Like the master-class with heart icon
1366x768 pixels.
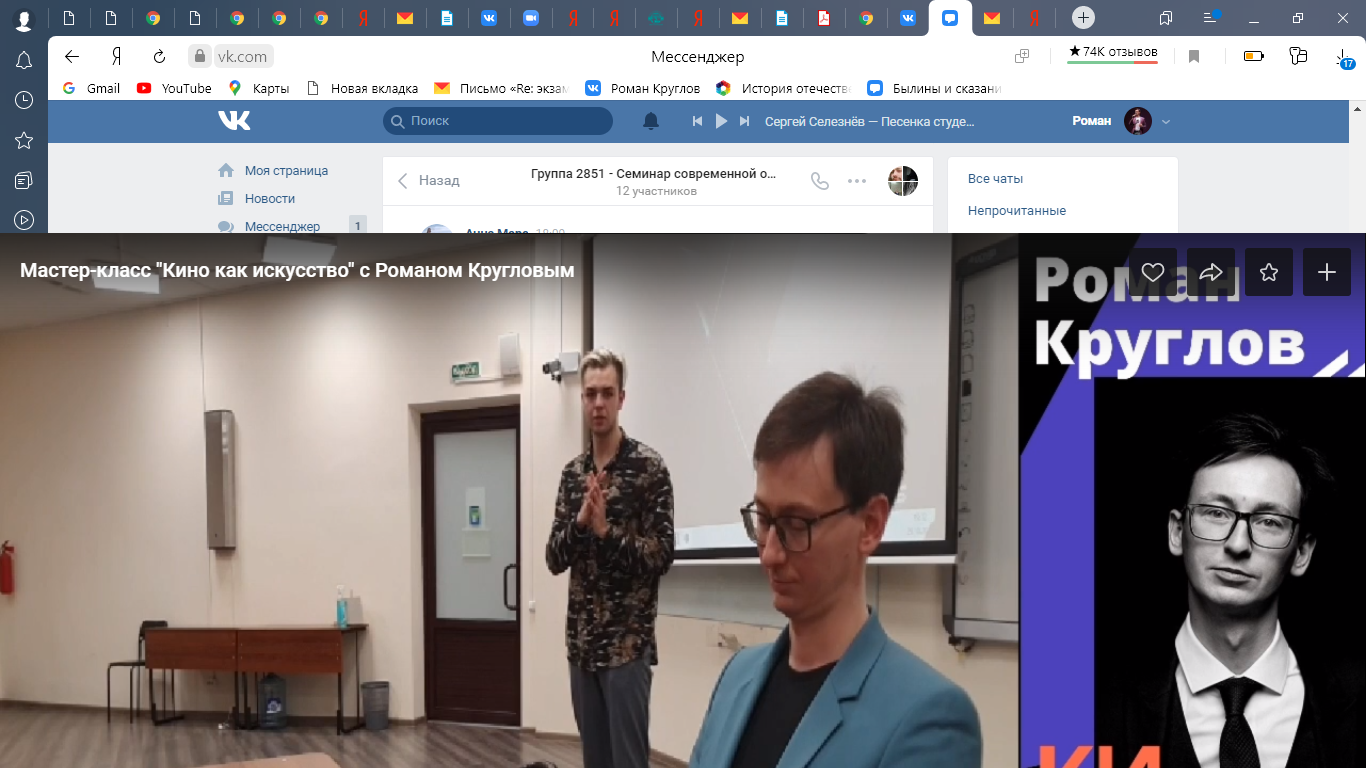coord(1153,272)
